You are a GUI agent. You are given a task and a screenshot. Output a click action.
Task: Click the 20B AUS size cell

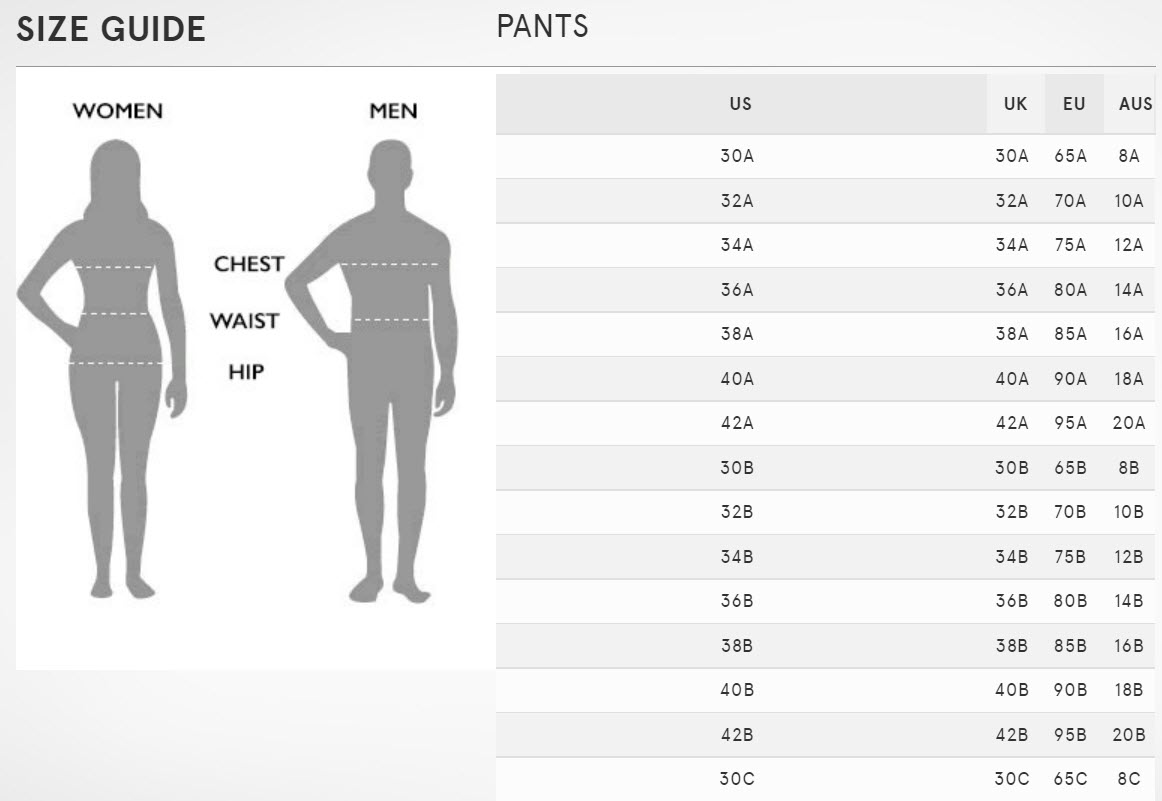coord(1128,735)
